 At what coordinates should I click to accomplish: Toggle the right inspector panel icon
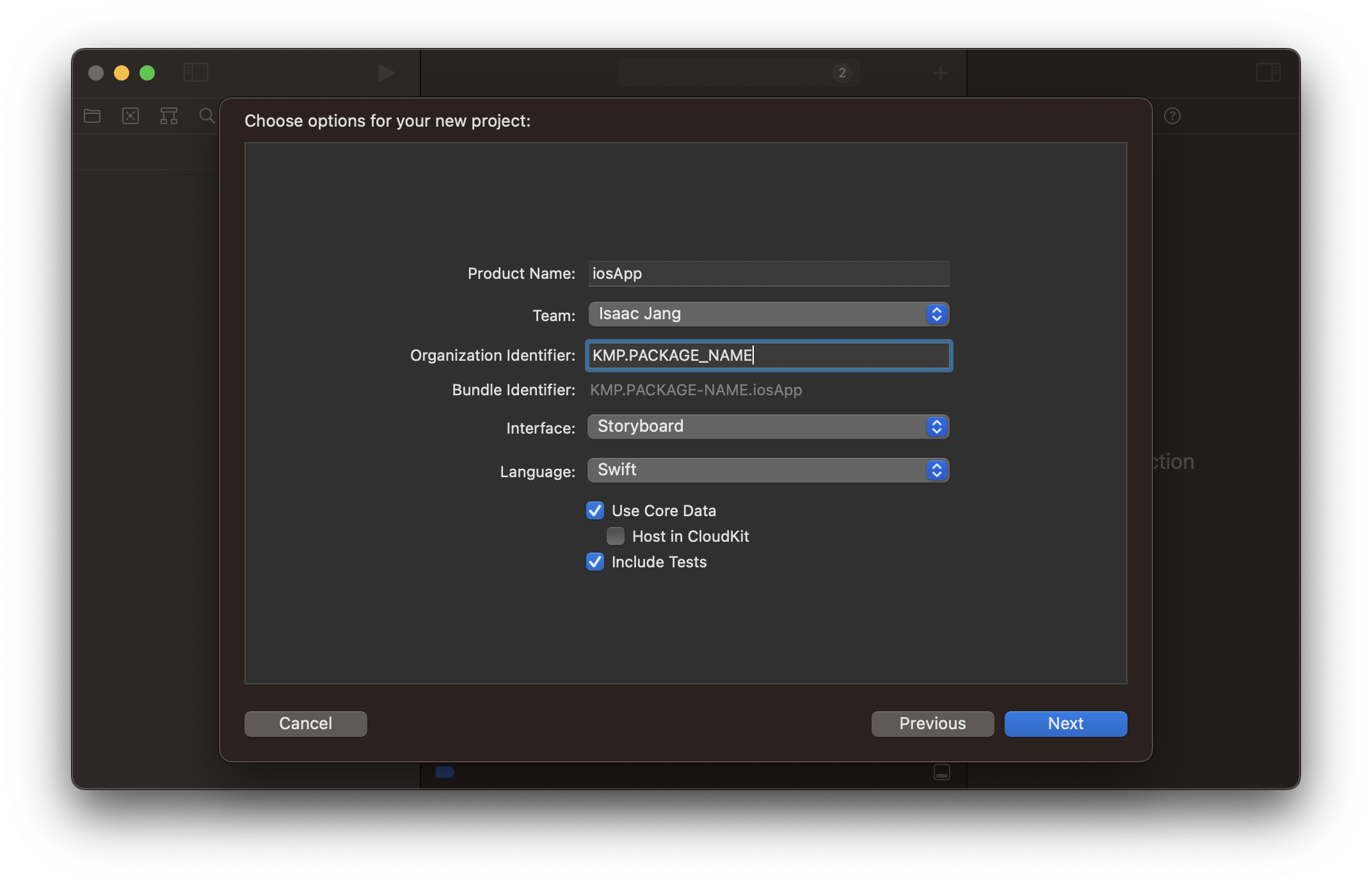tap(1268, 72)
